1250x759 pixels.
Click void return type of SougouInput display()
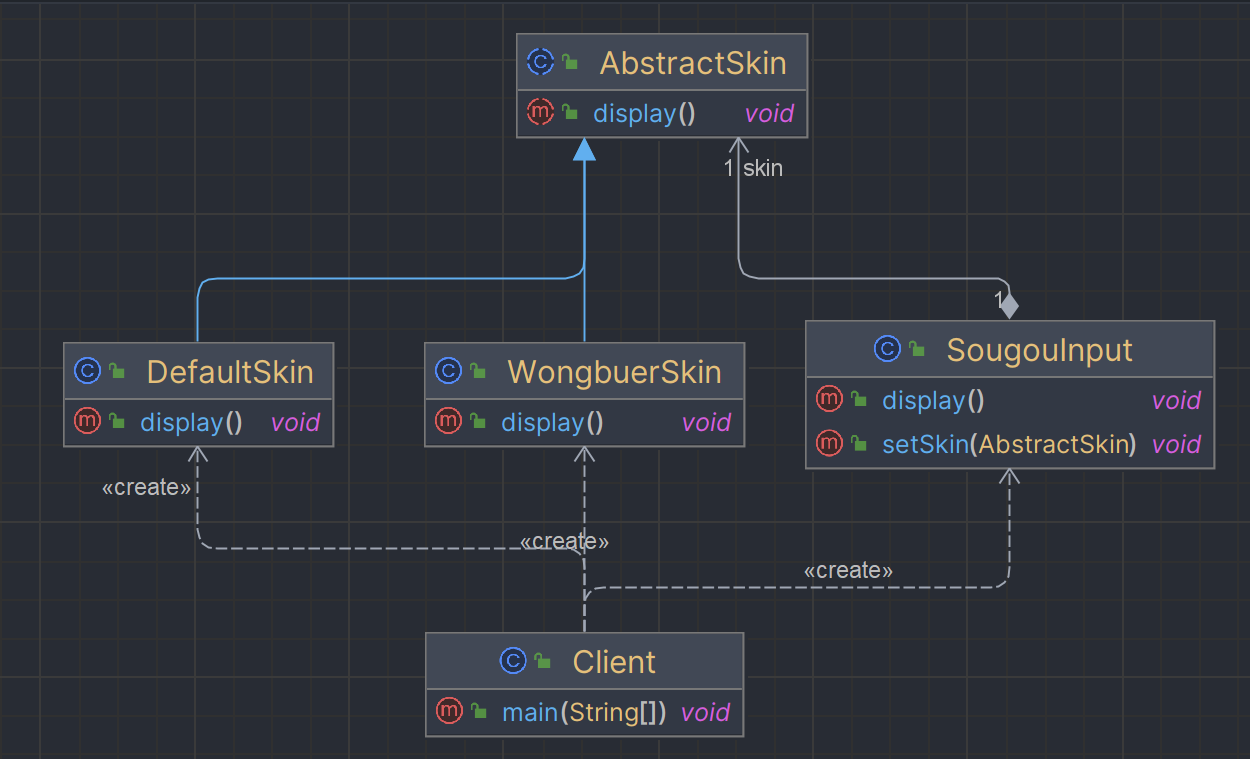coord(1176,400)
